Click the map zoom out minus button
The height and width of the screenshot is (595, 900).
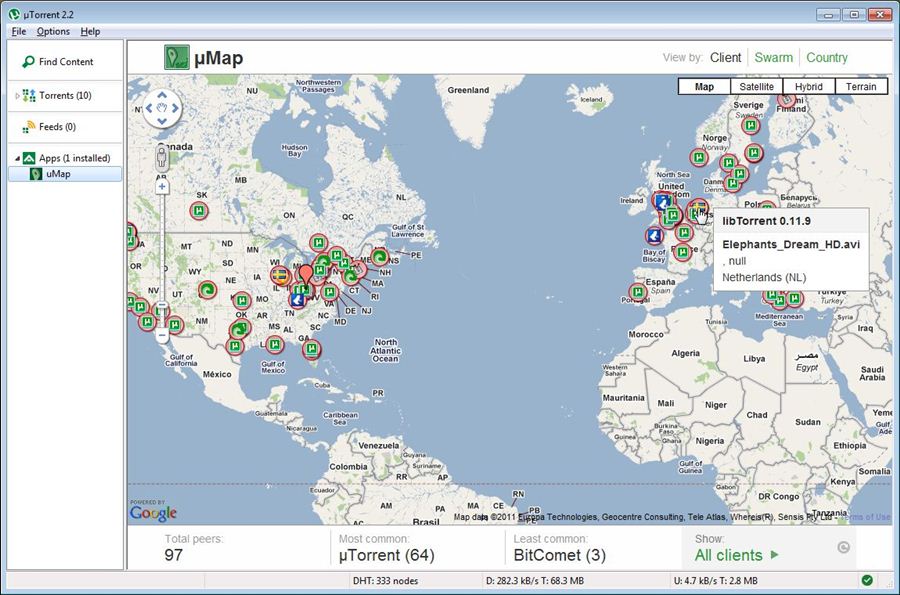tap(162, 335)
